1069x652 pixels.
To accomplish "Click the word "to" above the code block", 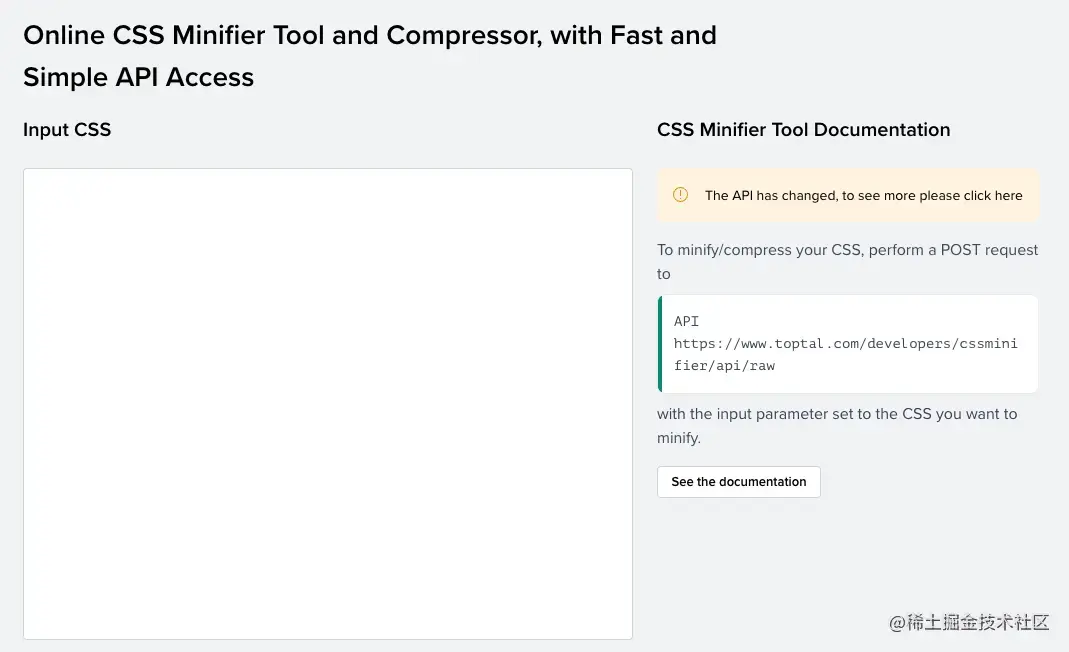I will coord(664,274).
